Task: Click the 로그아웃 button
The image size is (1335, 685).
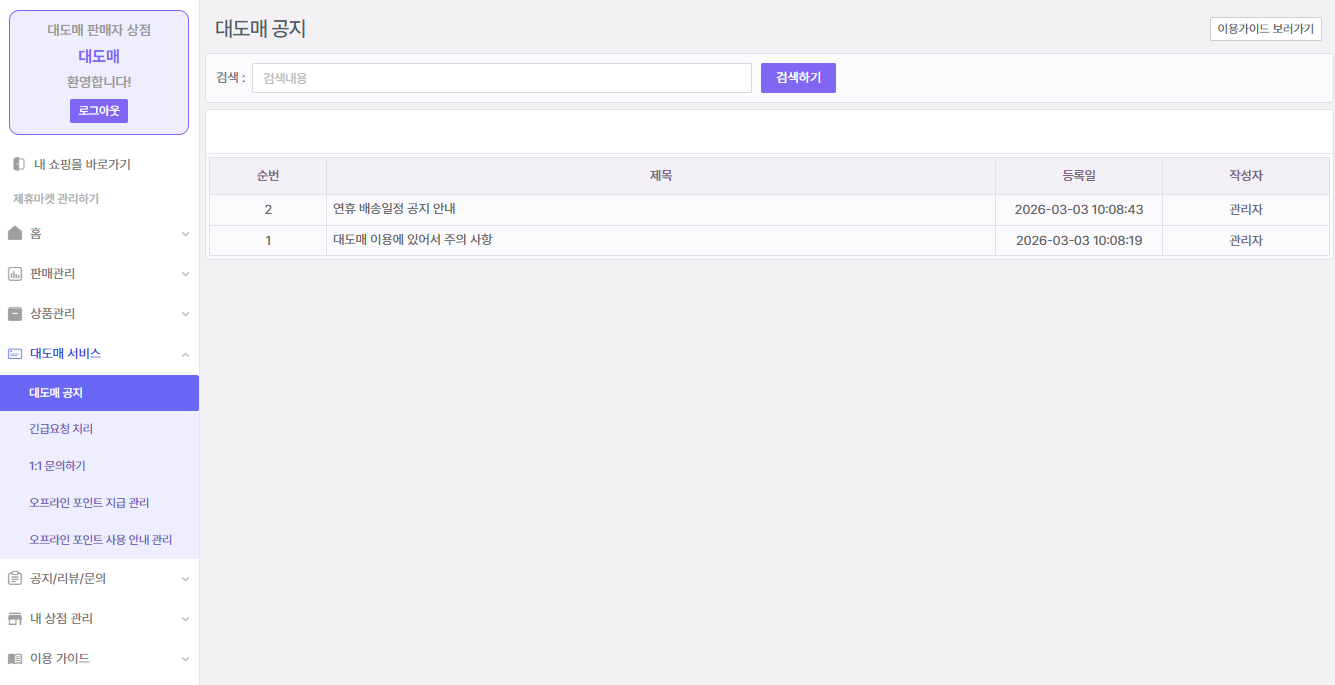Action: [x=99, y=111]
